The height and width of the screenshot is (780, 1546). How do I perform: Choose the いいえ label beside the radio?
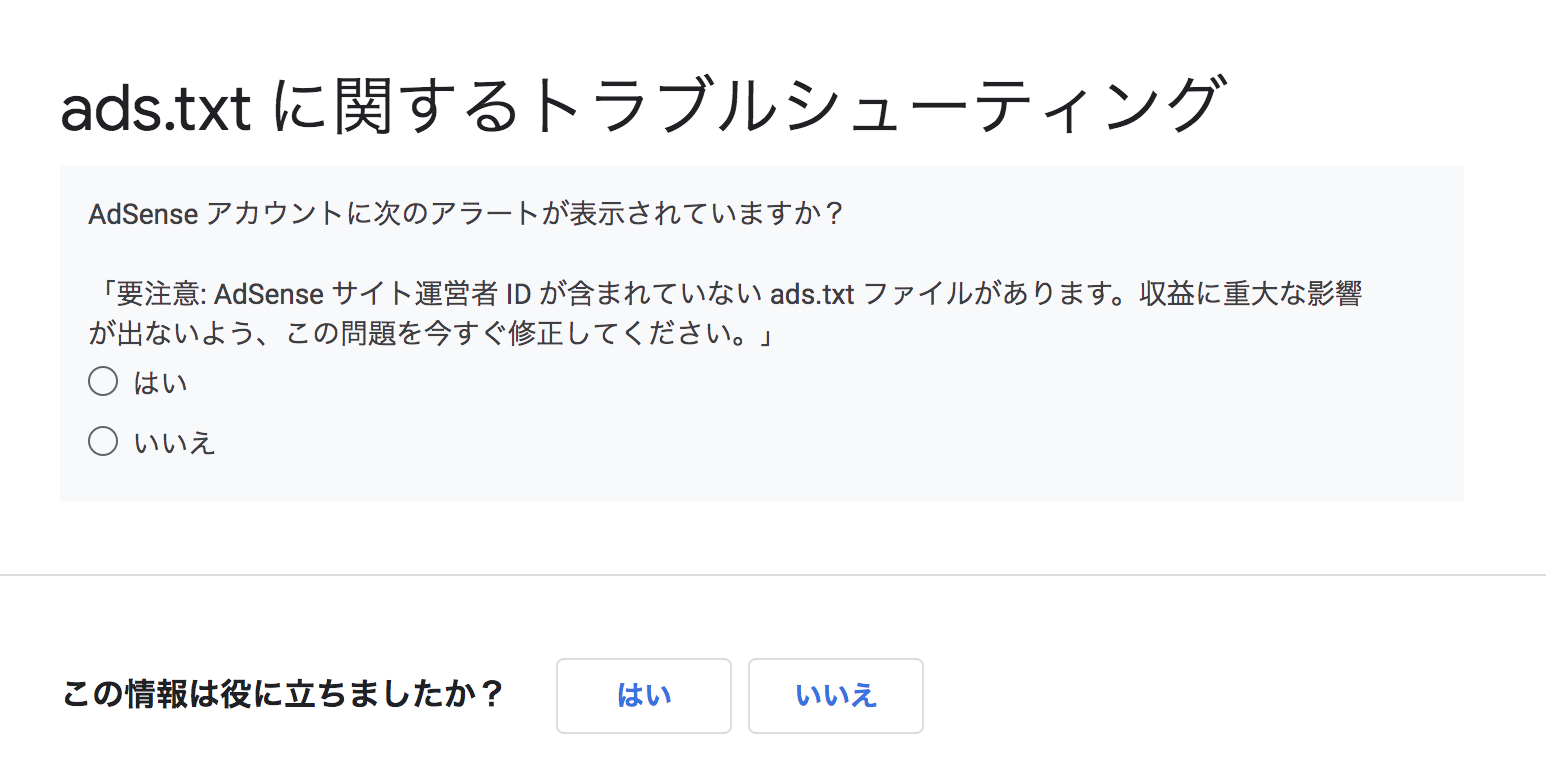tap(174, 442)
